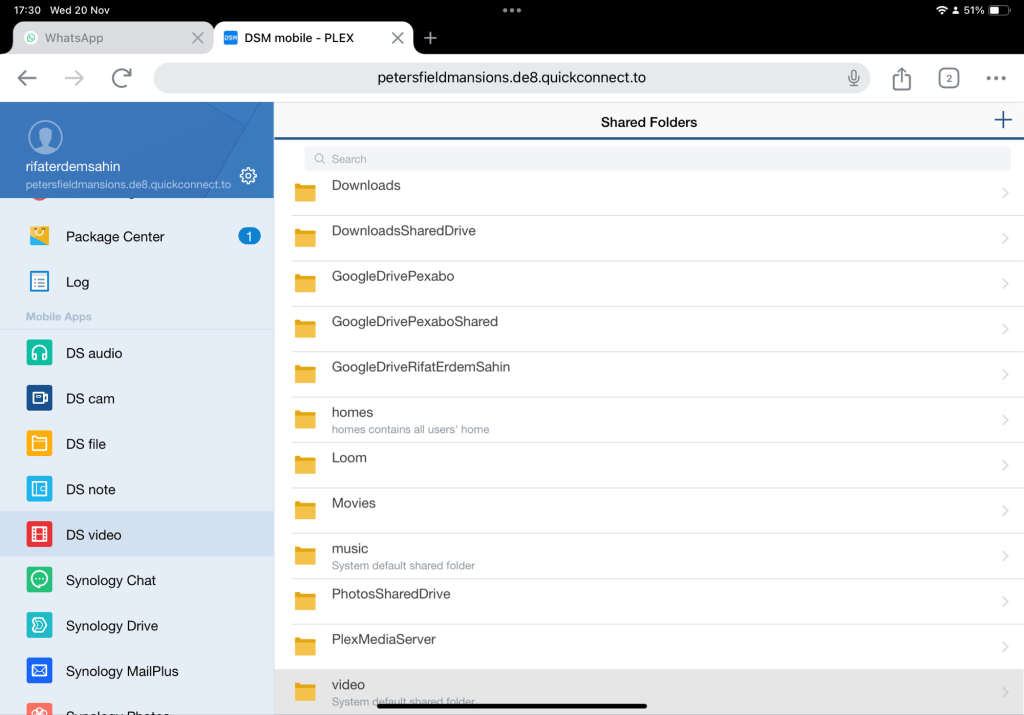
Task: Tap the Package Center notification badge
Action: (249, 236)
